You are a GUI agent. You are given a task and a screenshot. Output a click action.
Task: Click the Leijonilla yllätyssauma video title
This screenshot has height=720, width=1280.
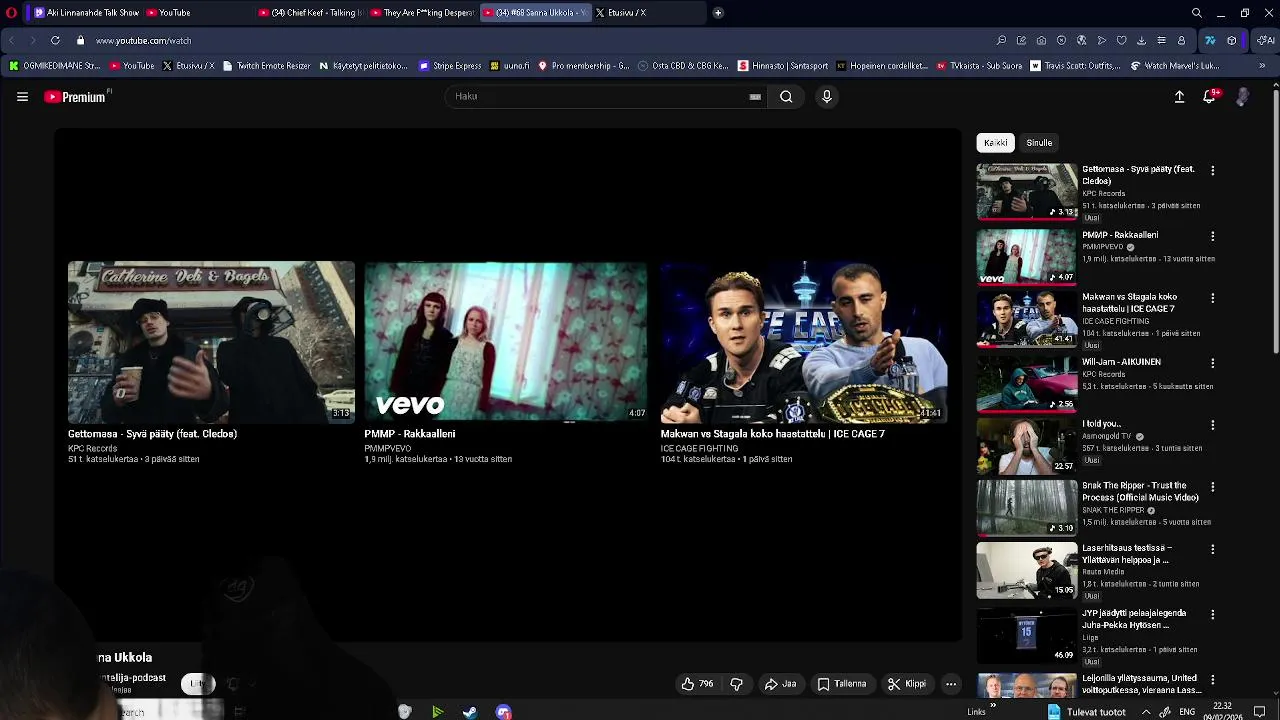click(x=1141, y=684)
